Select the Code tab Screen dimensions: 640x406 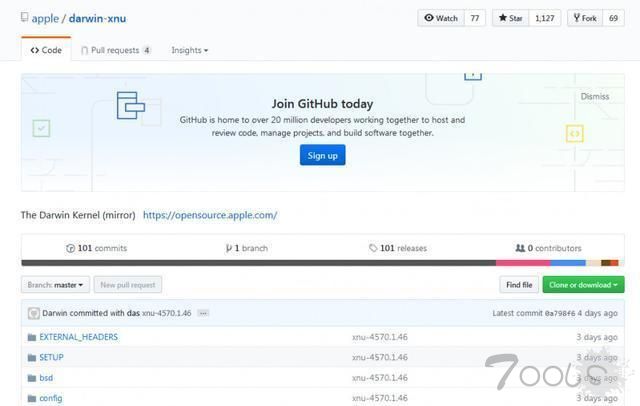point(46,50)
